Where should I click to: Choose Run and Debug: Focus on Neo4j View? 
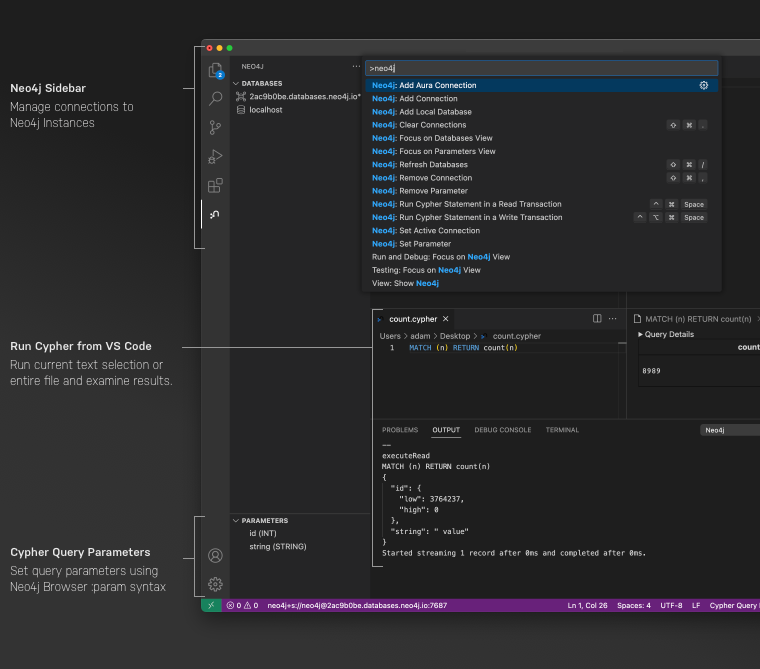pos(541,257)
